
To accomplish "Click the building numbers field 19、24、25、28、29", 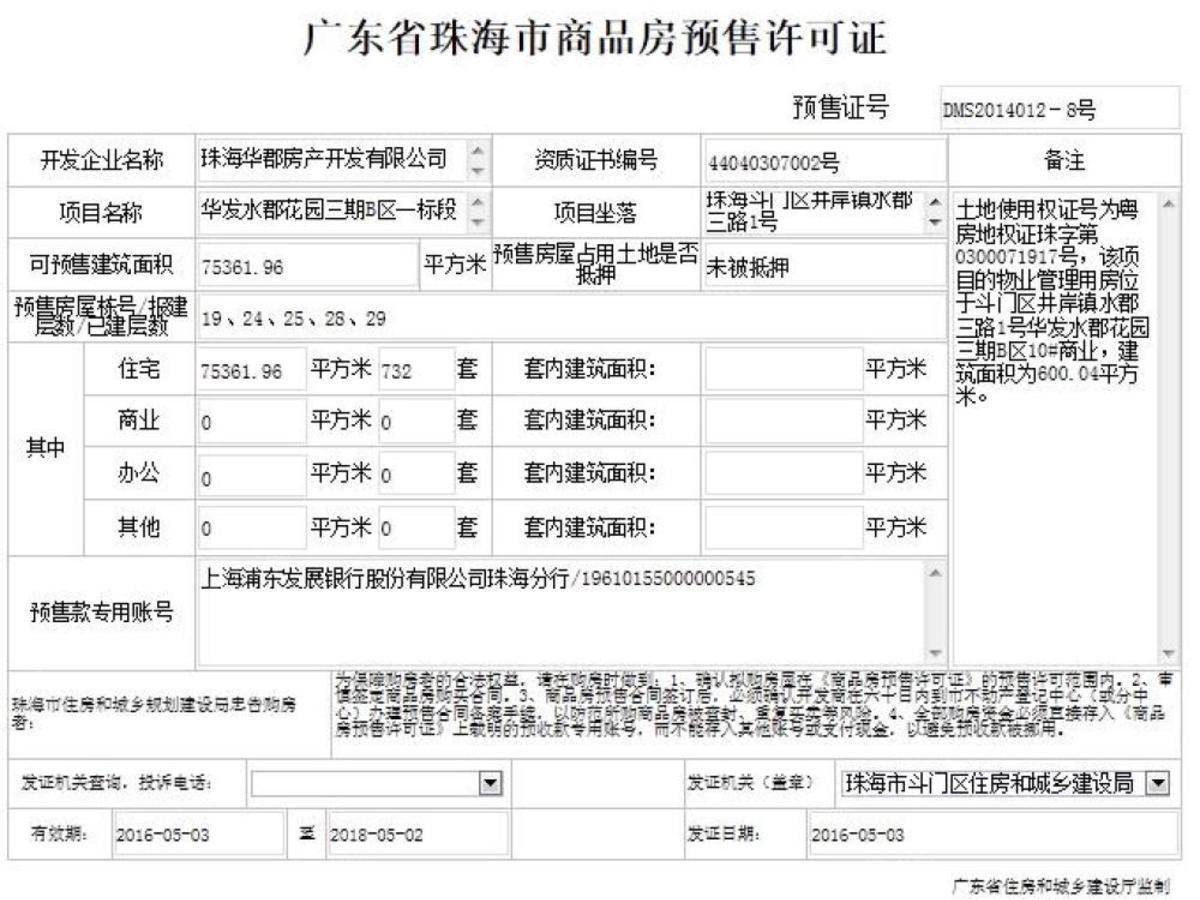I will click(x=570, y=318).
